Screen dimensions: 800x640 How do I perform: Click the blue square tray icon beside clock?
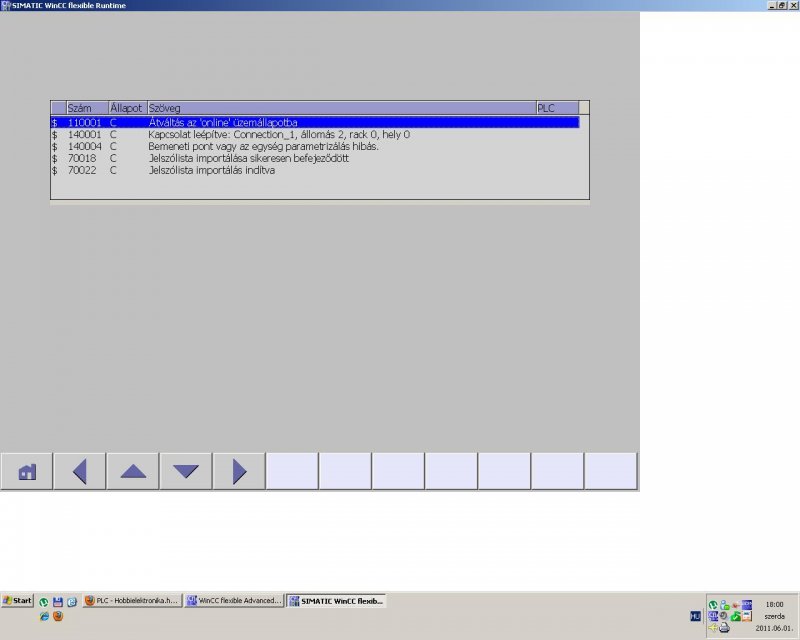pyautogui.click(x=747, y=605)
